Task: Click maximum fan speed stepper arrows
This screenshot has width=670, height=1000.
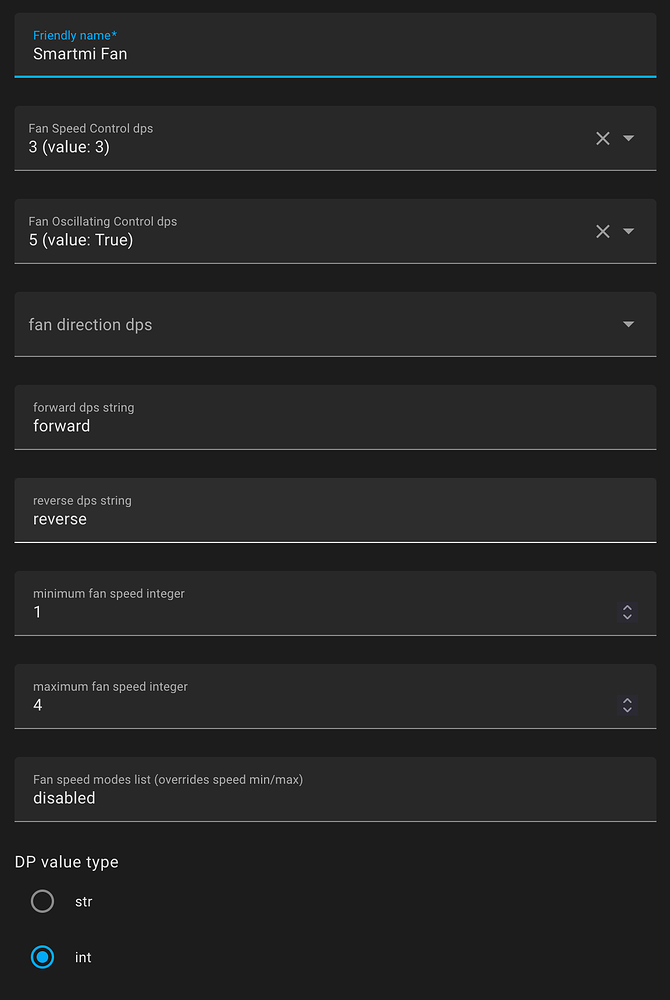Action: tap(627, 705)
